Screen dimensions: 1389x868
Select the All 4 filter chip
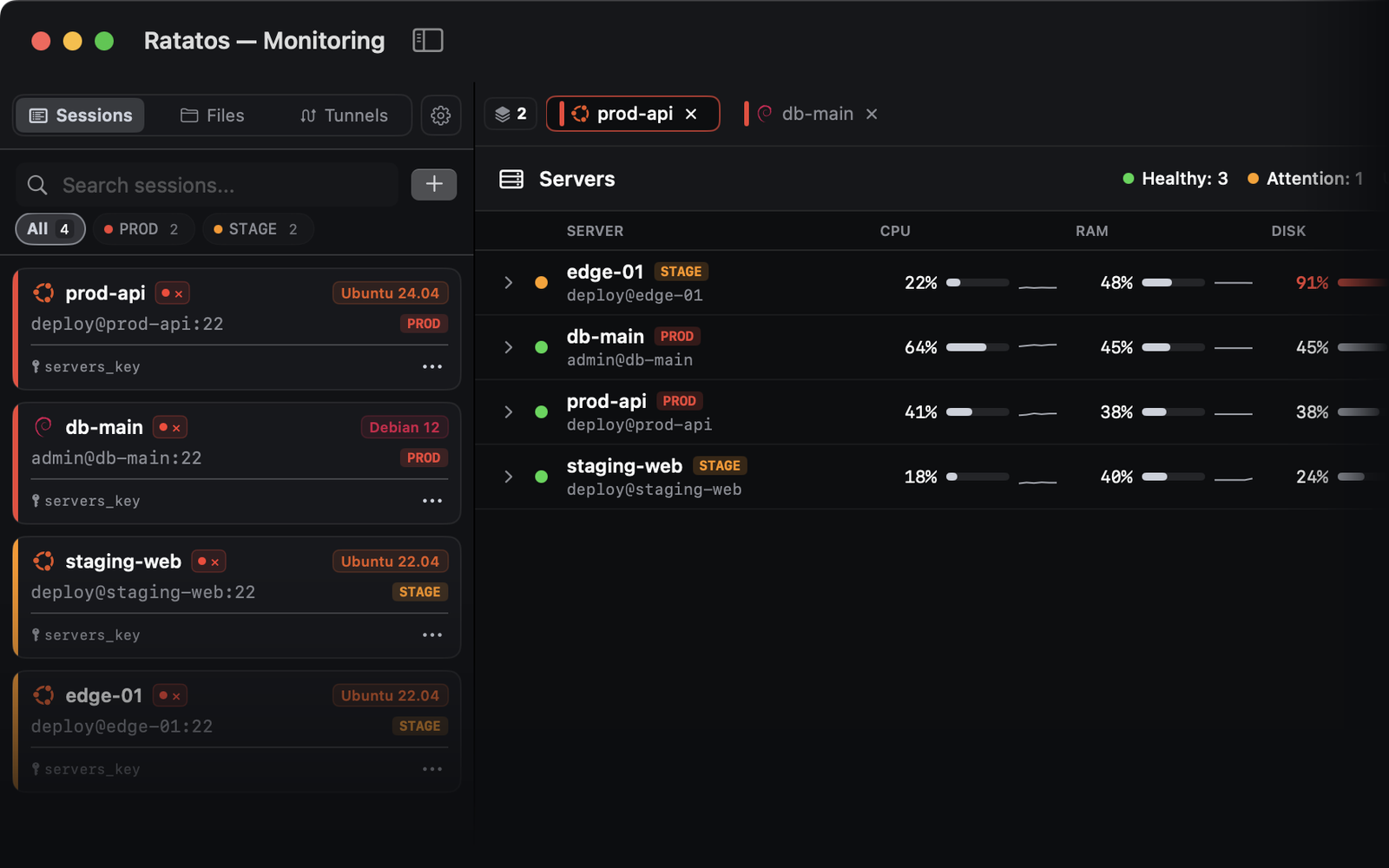click(50, 229)
